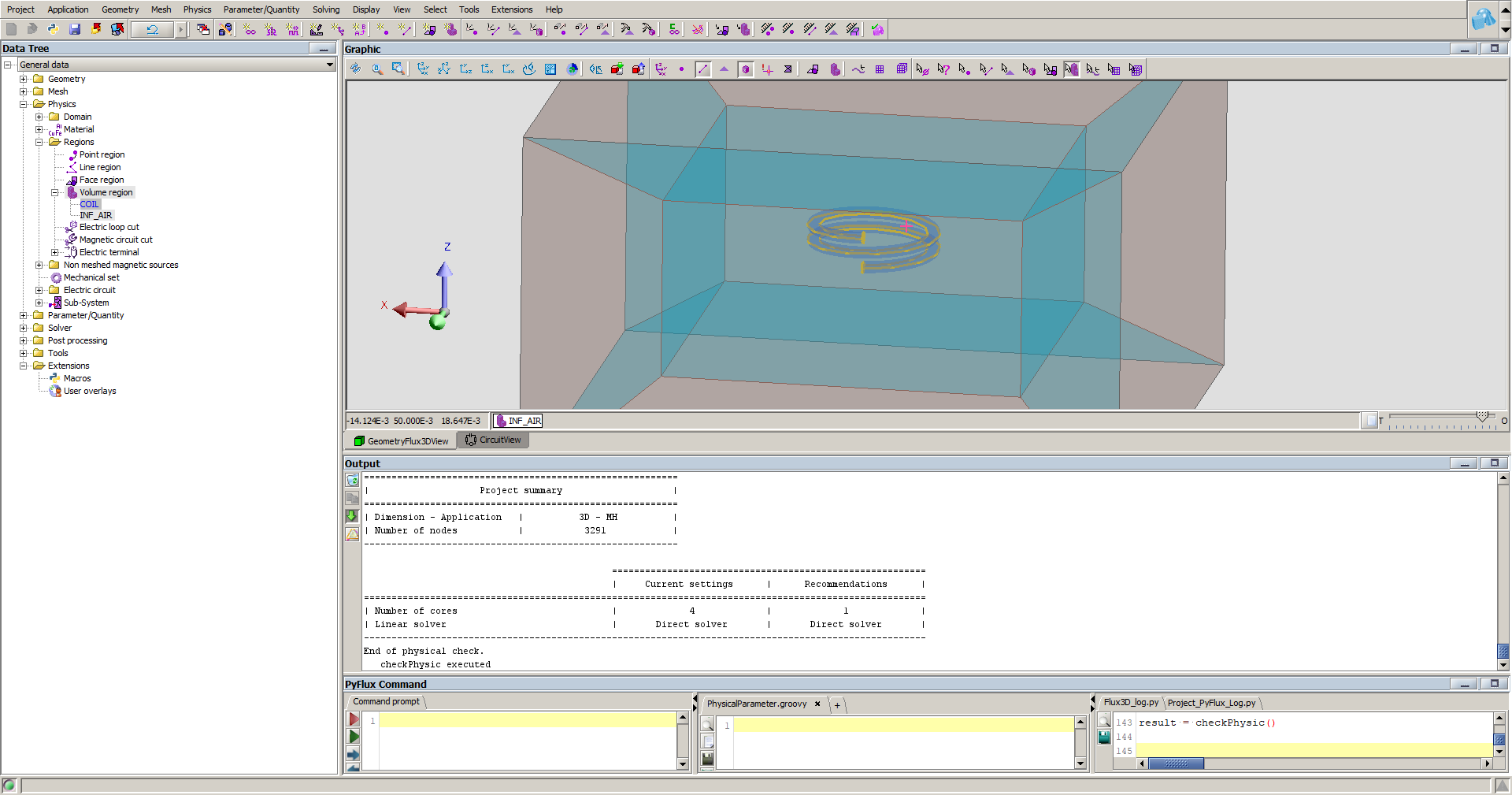The width and height of the screenshot is (1512, 795).
Task: Click the Output panel clear icon at top
Action: coord(352,480)
